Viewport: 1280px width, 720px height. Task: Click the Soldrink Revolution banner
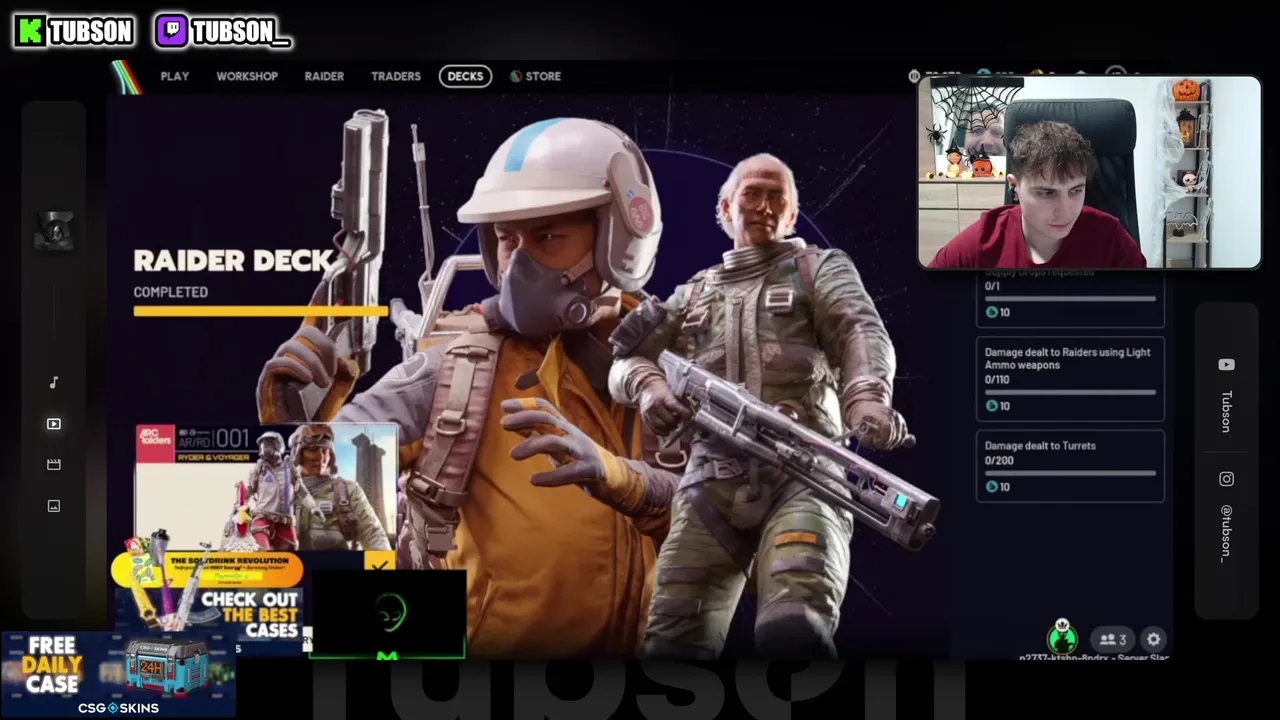(x=208, y=568)
